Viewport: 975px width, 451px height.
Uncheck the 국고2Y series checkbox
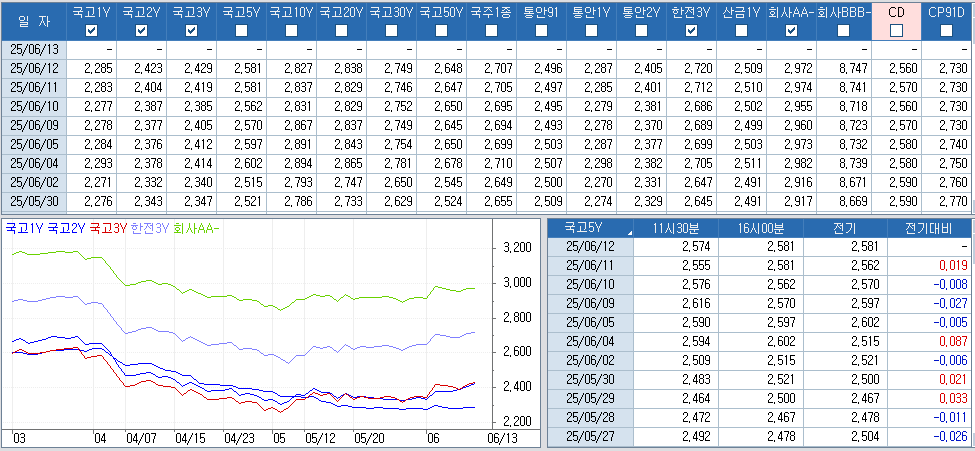(142, 31)
